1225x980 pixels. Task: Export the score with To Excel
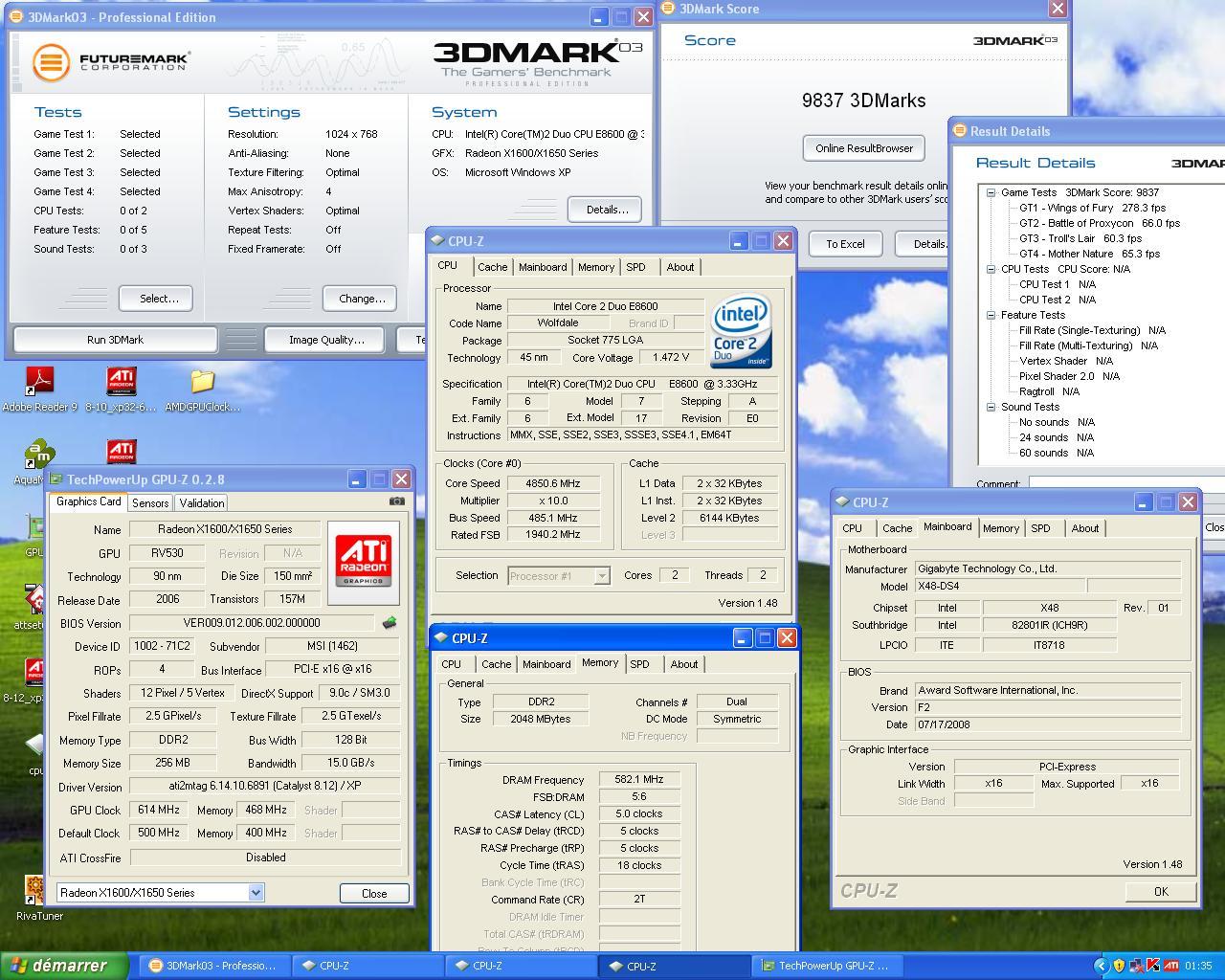(846, 244)
